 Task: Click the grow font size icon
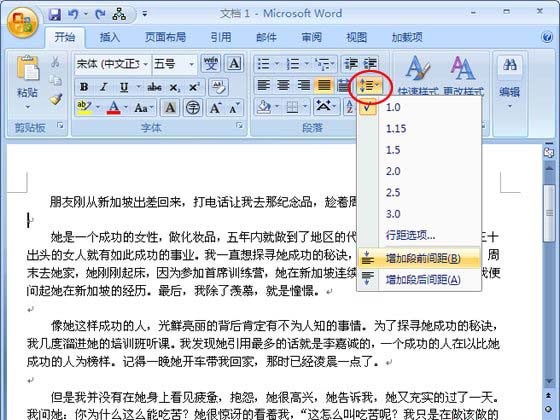(215, 108)
